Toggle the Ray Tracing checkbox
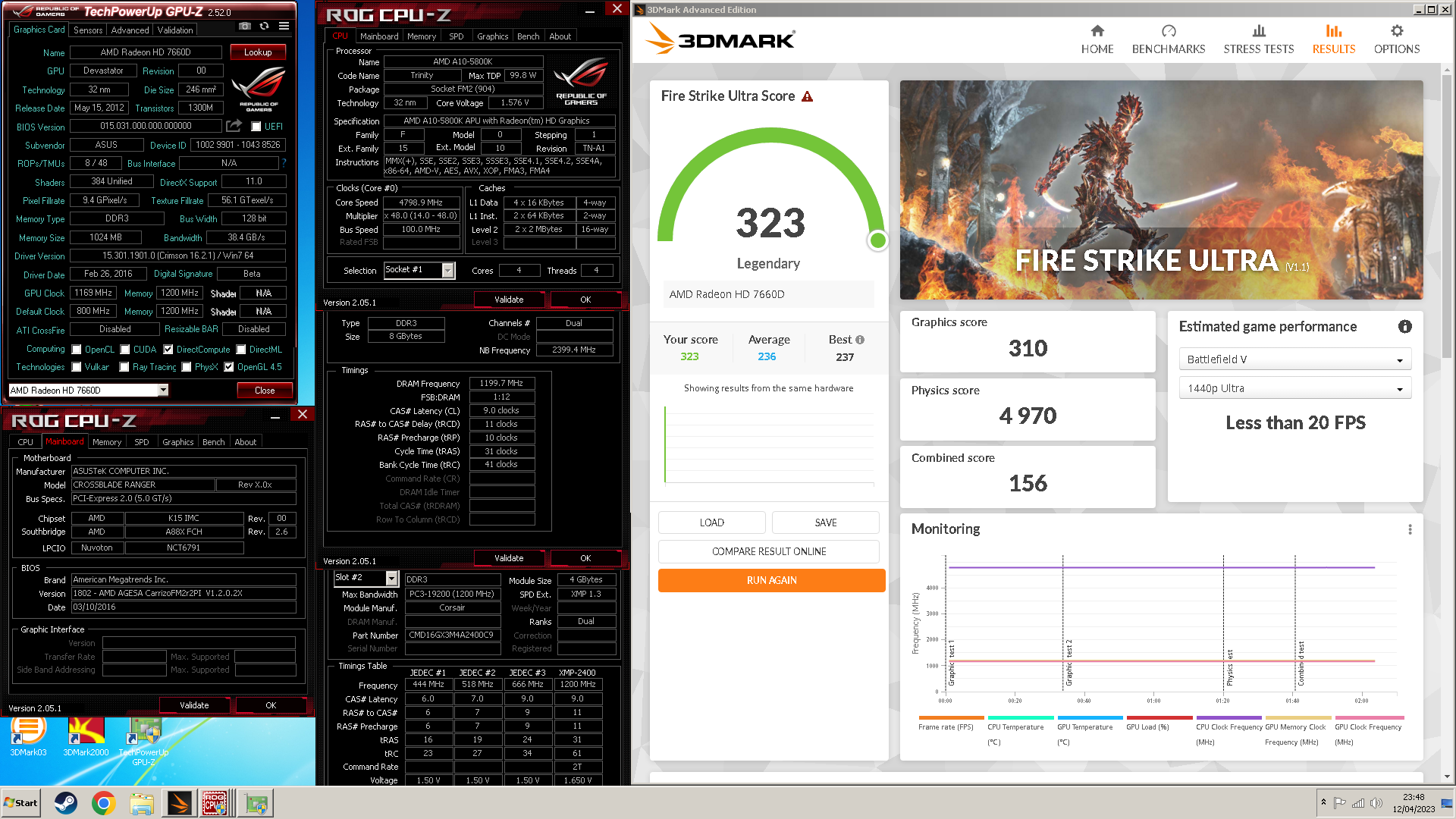 tap(124, 367)
